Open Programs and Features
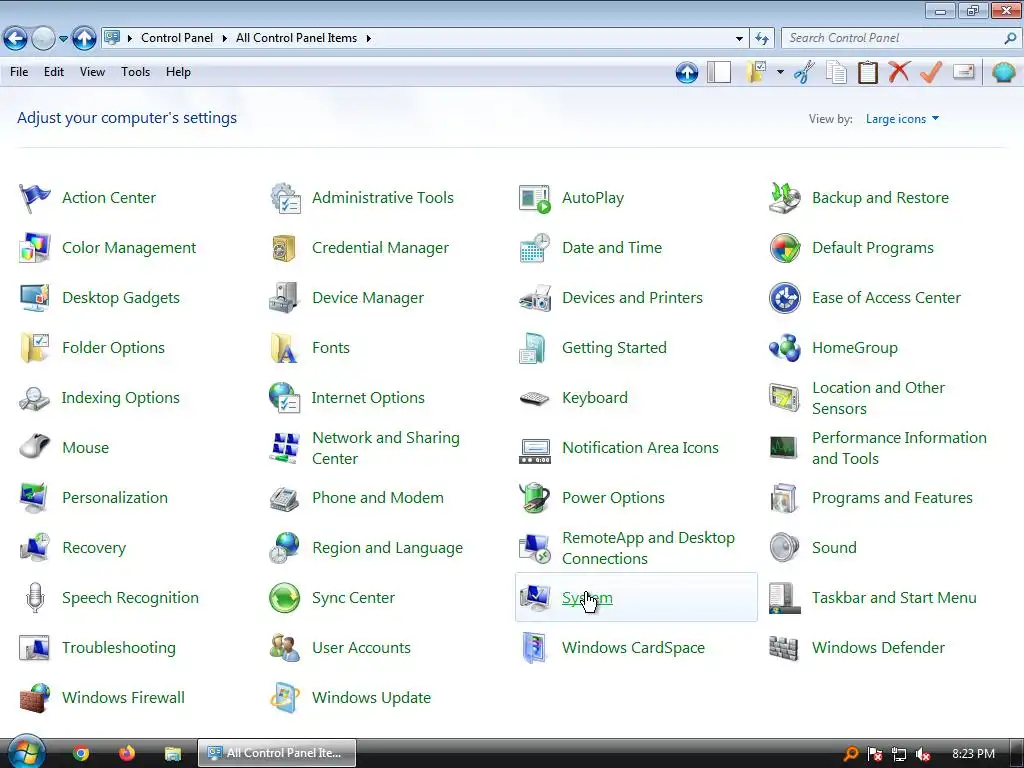The height and width of the screenshot is (768, 1024). coord(892,498)
